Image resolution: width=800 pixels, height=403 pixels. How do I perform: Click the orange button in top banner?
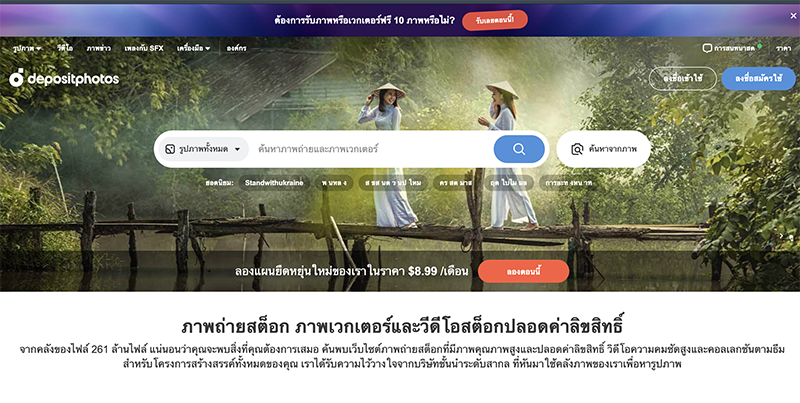[494, 20]
